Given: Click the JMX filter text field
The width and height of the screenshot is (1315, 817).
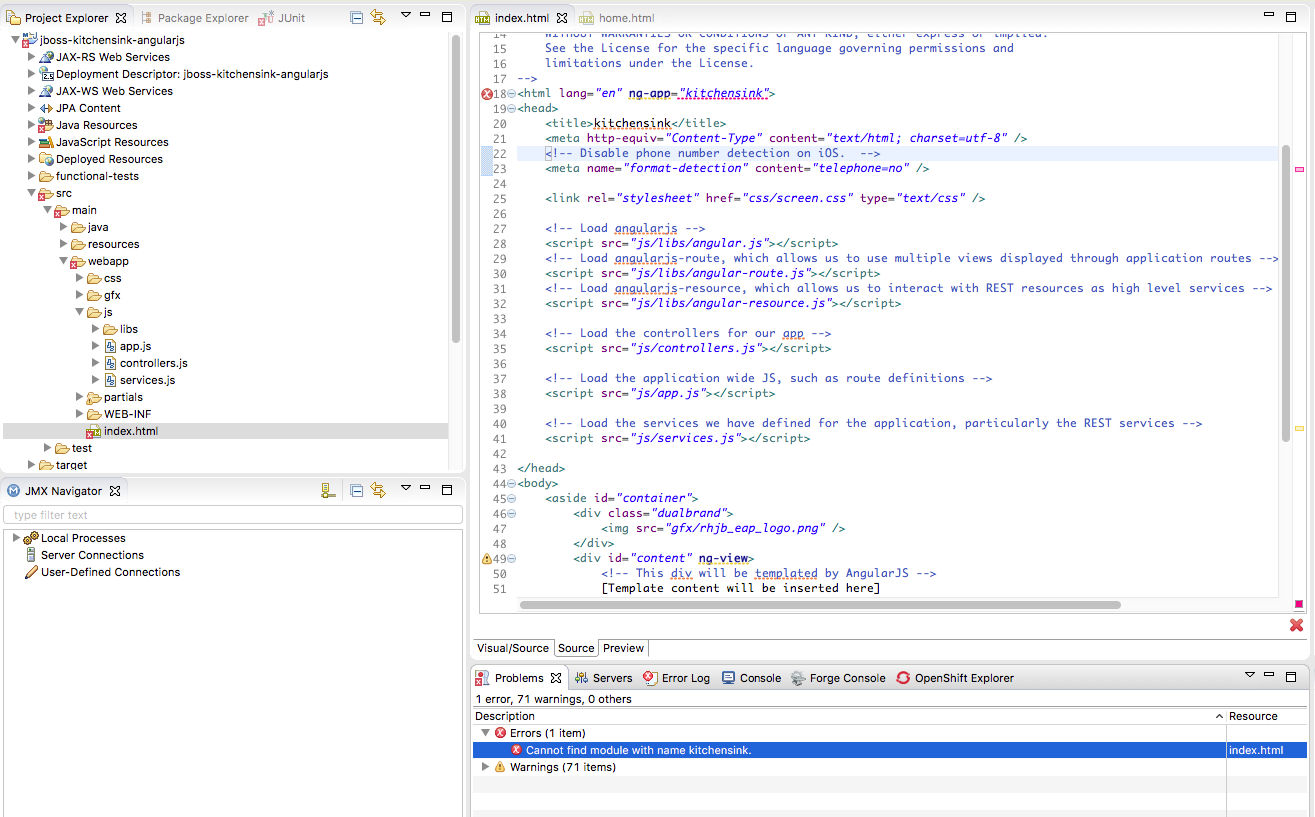Looking at the screenshot, I should pyautogui.click(x=233, y=515).
